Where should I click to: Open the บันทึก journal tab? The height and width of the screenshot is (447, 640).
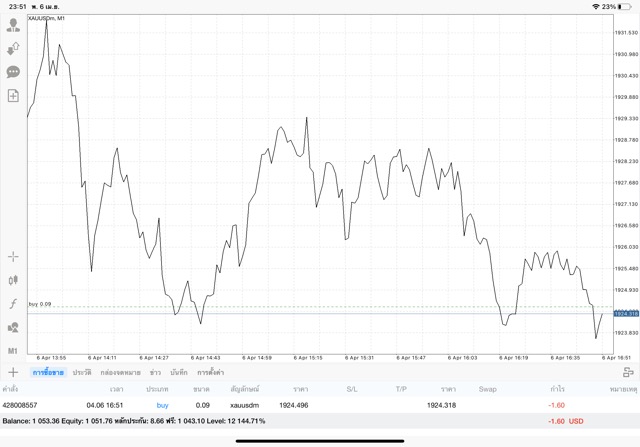179,372
